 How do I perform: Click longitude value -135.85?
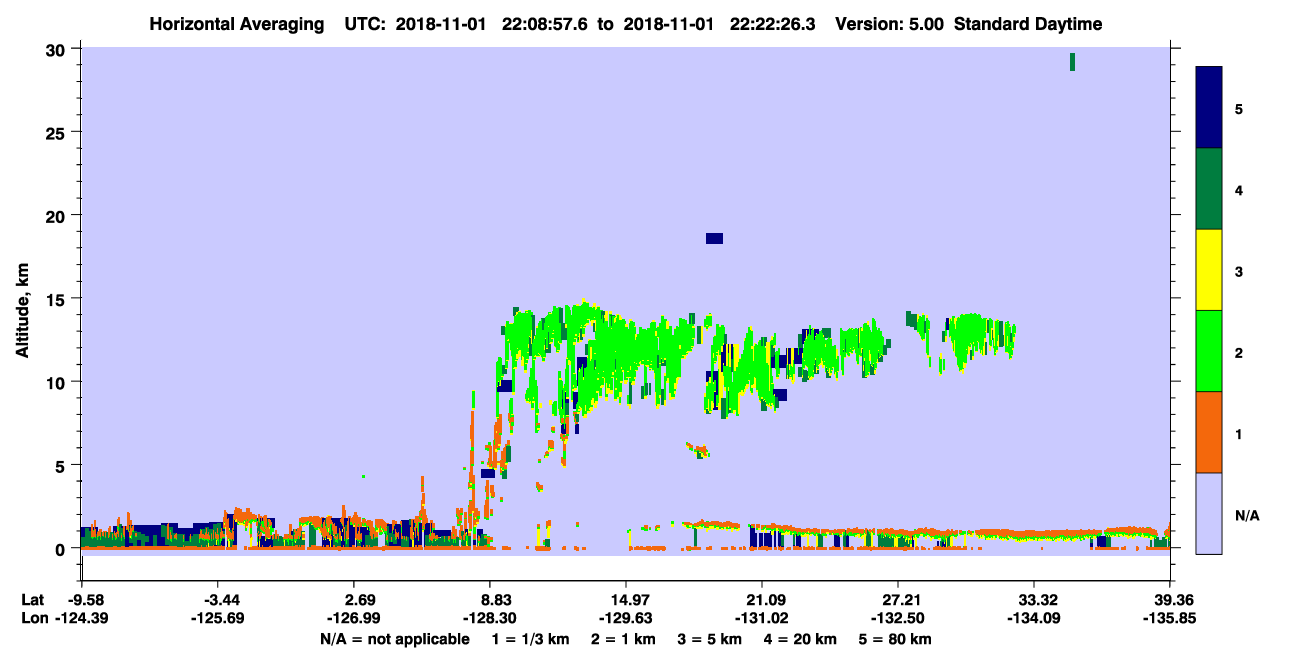[x=1170, y=618]
